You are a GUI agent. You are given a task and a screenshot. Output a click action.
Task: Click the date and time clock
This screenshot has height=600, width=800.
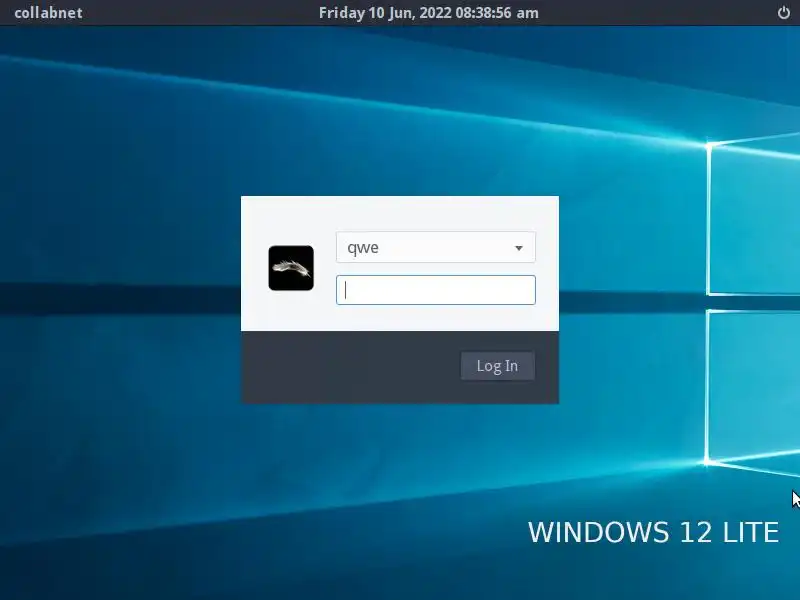pos(429,13)
